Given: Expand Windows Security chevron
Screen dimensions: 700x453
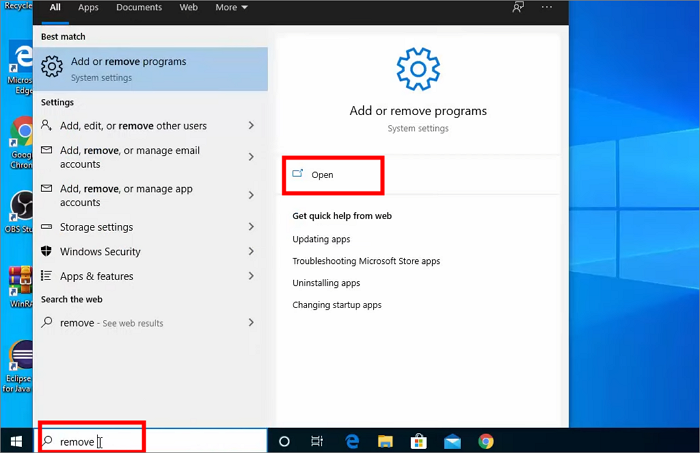Looking at the screenshot, I should [251, 251].
